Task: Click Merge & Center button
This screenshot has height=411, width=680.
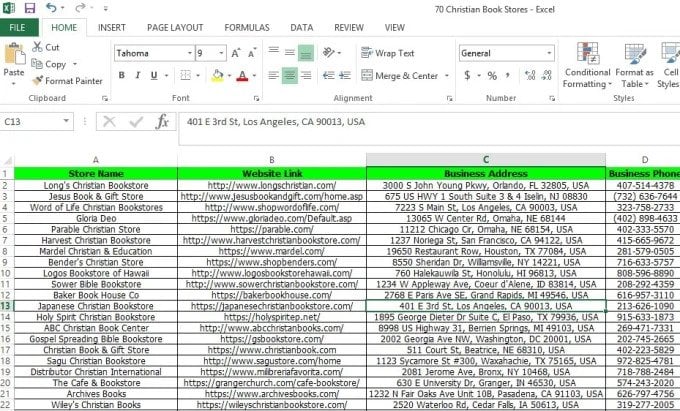Action: (x=400, y=75)
